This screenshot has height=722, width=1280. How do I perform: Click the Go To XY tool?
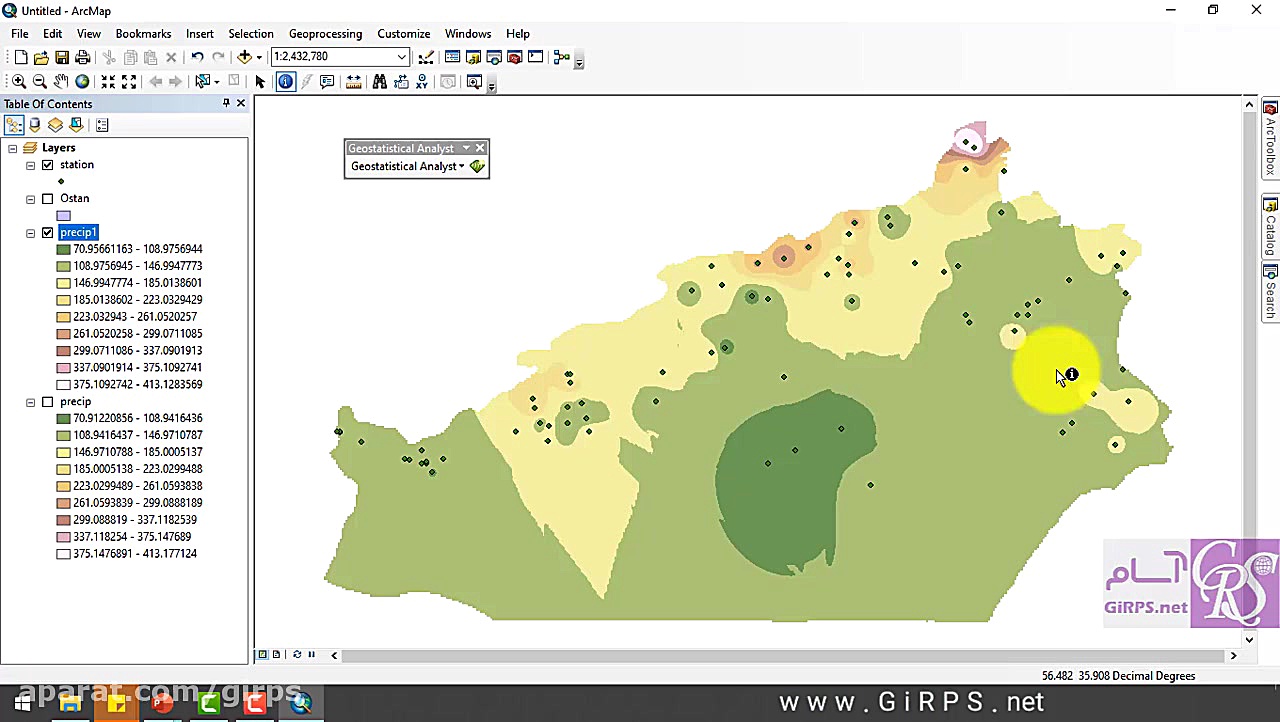click(x=422, y=82)
